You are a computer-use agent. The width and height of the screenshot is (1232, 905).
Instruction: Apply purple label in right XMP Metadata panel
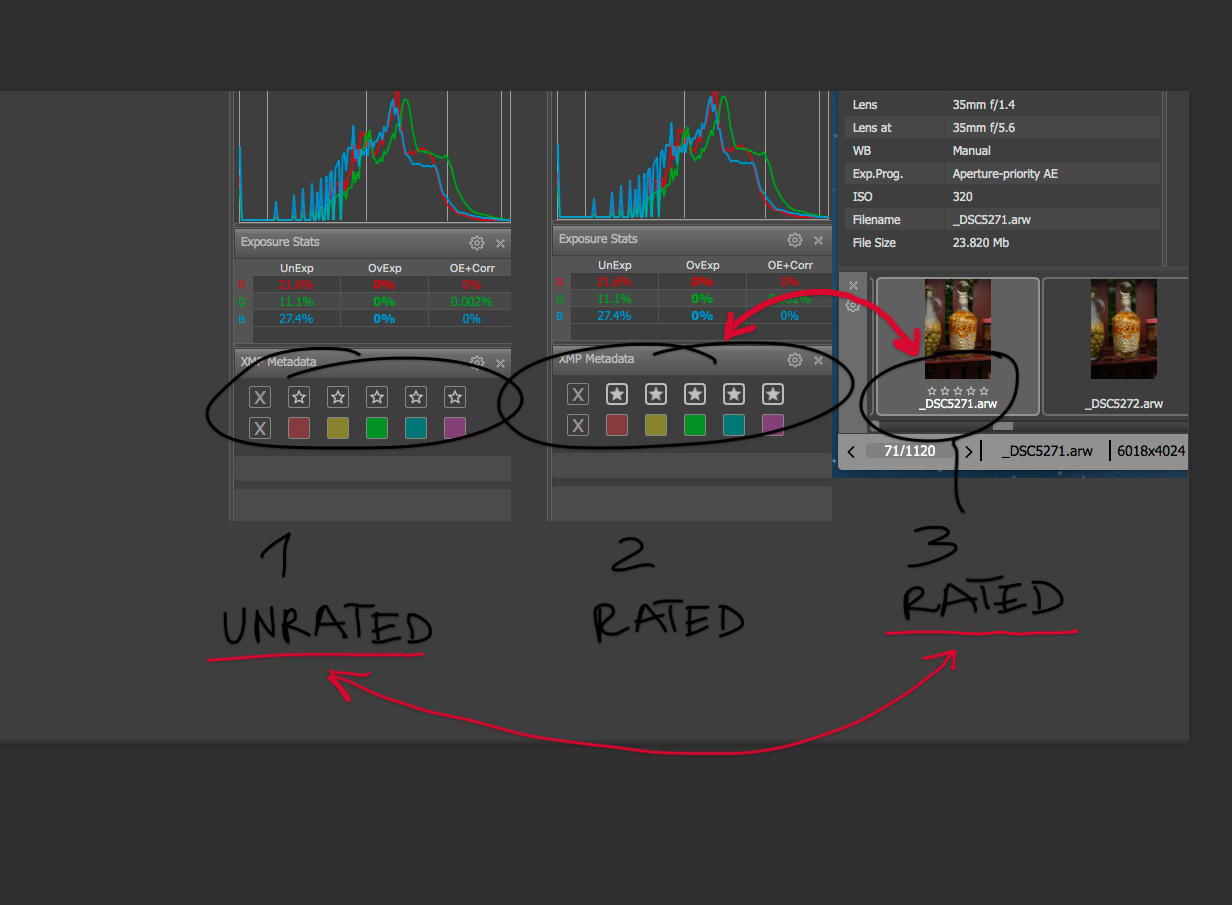pyautogui.click(x=772, y=425)
